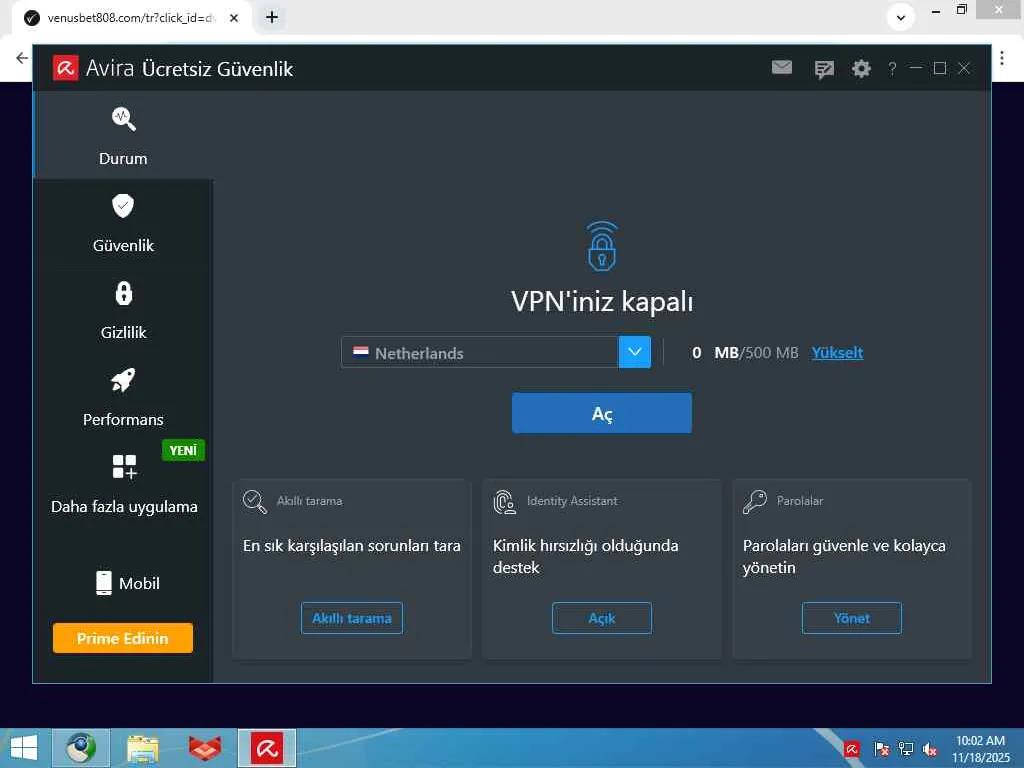Image resolution: width=1024 pixels, height=768 pixels.
Task: Open network tray icon
Action: pos(905,749)
